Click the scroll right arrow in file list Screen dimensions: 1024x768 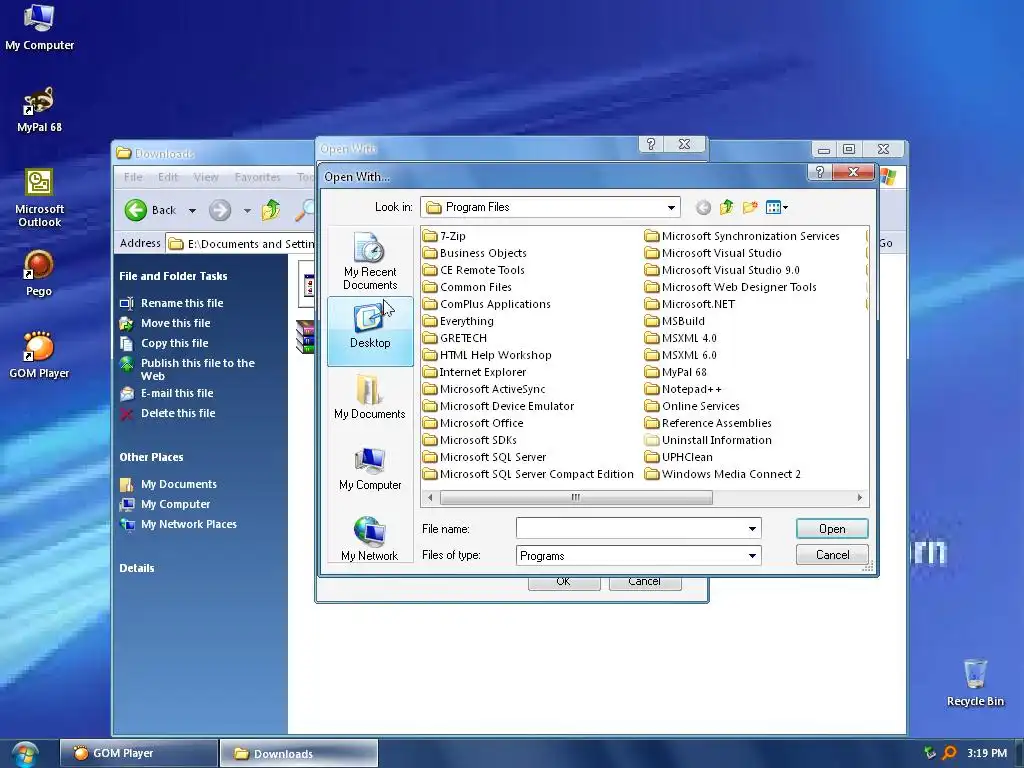click(859, 498)
